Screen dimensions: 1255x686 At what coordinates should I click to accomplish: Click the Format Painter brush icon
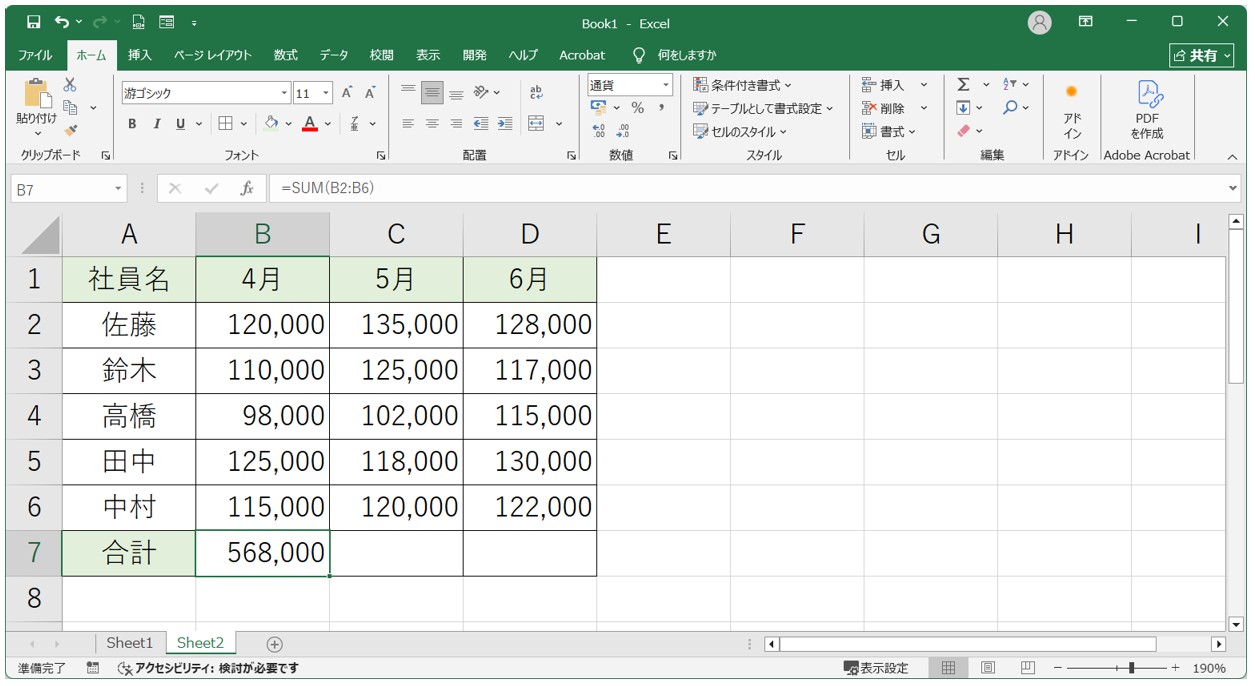coord(70,129)
